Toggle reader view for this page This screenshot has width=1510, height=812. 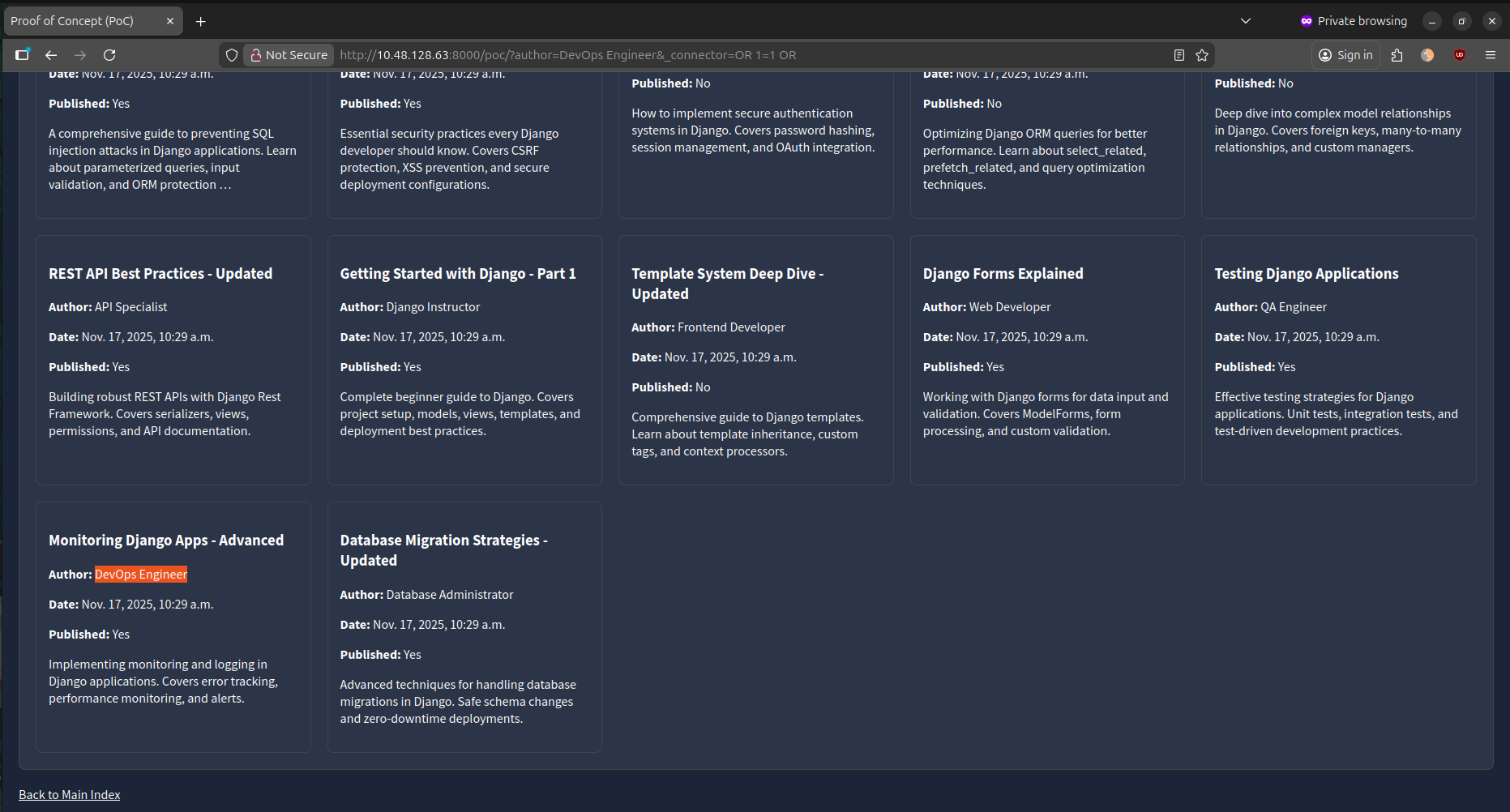(1179, 54)
